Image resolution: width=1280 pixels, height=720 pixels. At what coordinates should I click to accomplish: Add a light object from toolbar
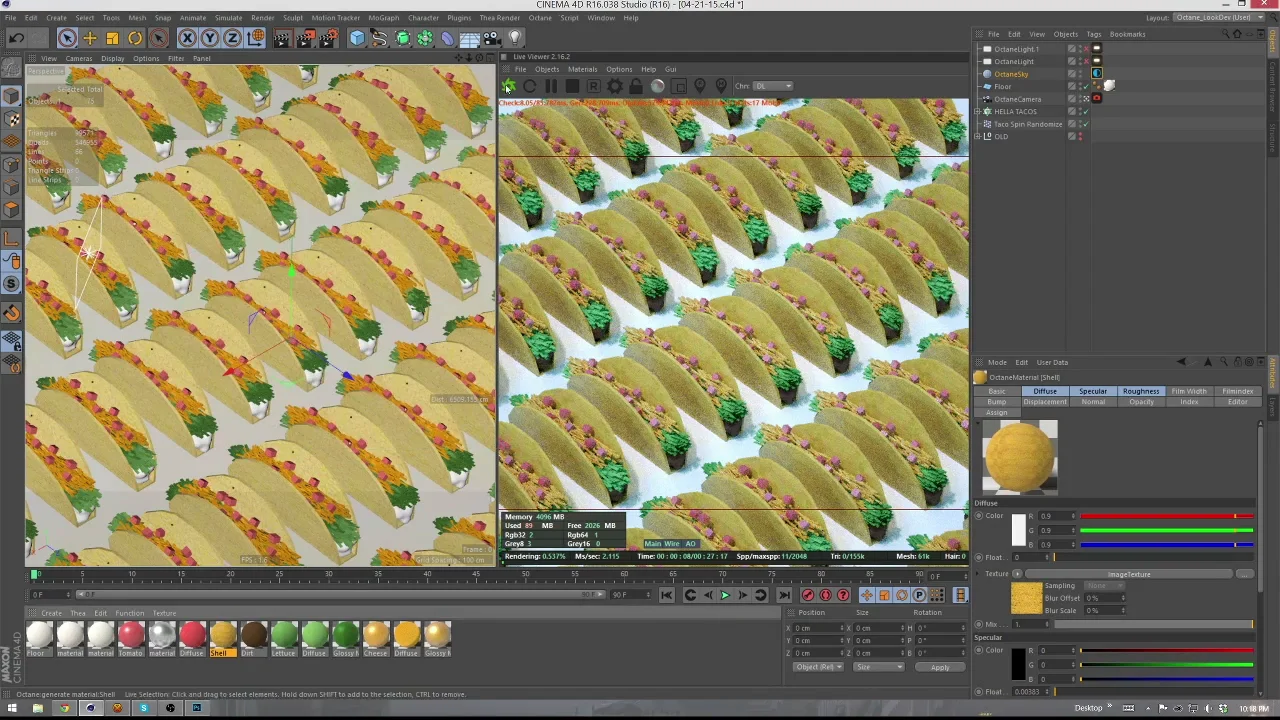[x=515, y=38]
